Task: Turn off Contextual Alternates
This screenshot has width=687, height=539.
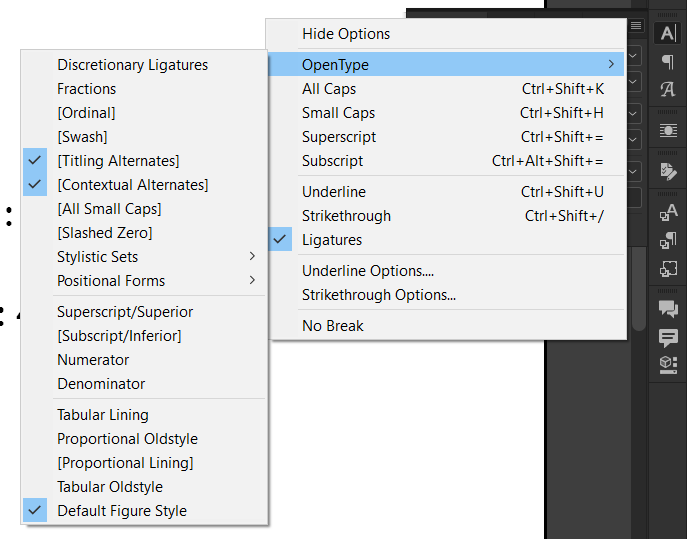Action: [x=132, y=185]
